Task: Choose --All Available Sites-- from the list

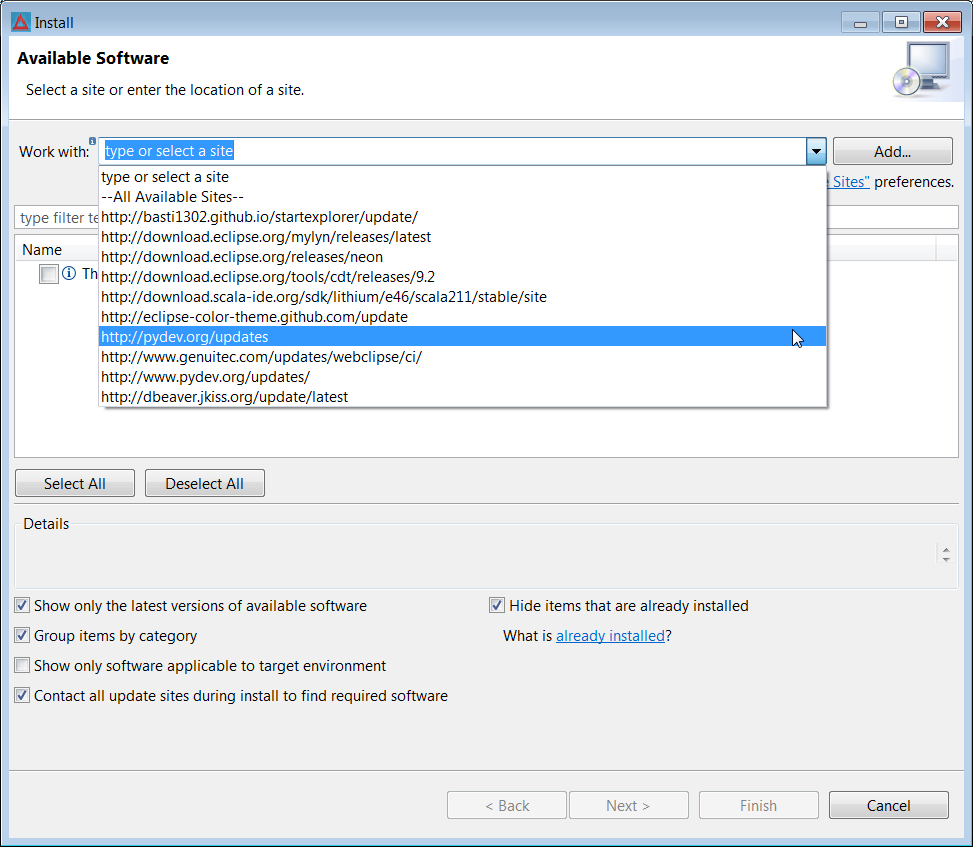Action: 462,197
